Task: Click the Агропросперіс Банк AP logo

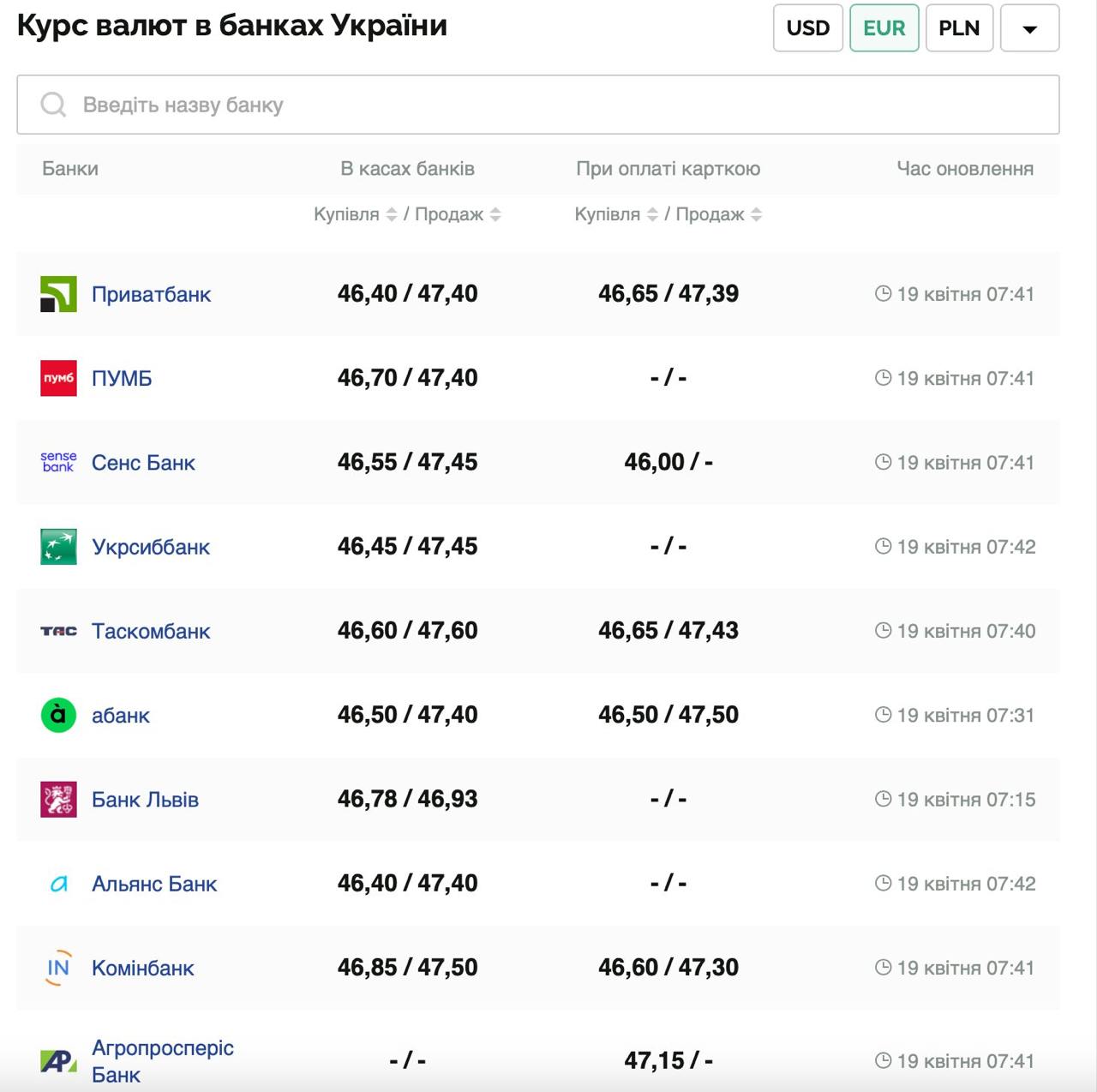Action: (x=58, y=1061)
